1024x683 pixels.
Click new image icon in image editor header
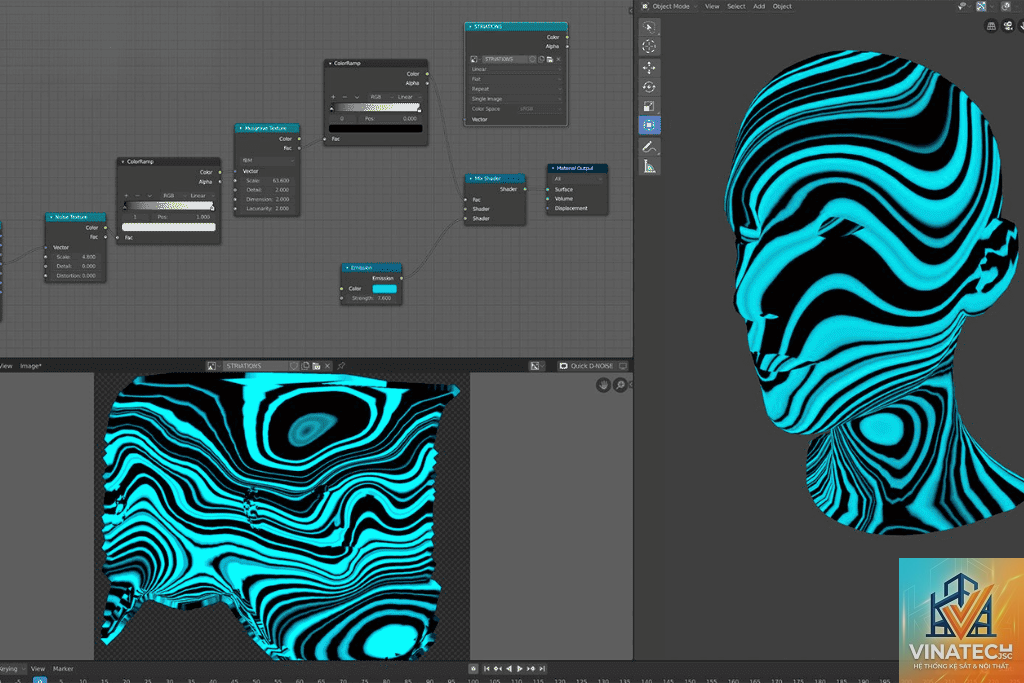[x=305, y=366]
